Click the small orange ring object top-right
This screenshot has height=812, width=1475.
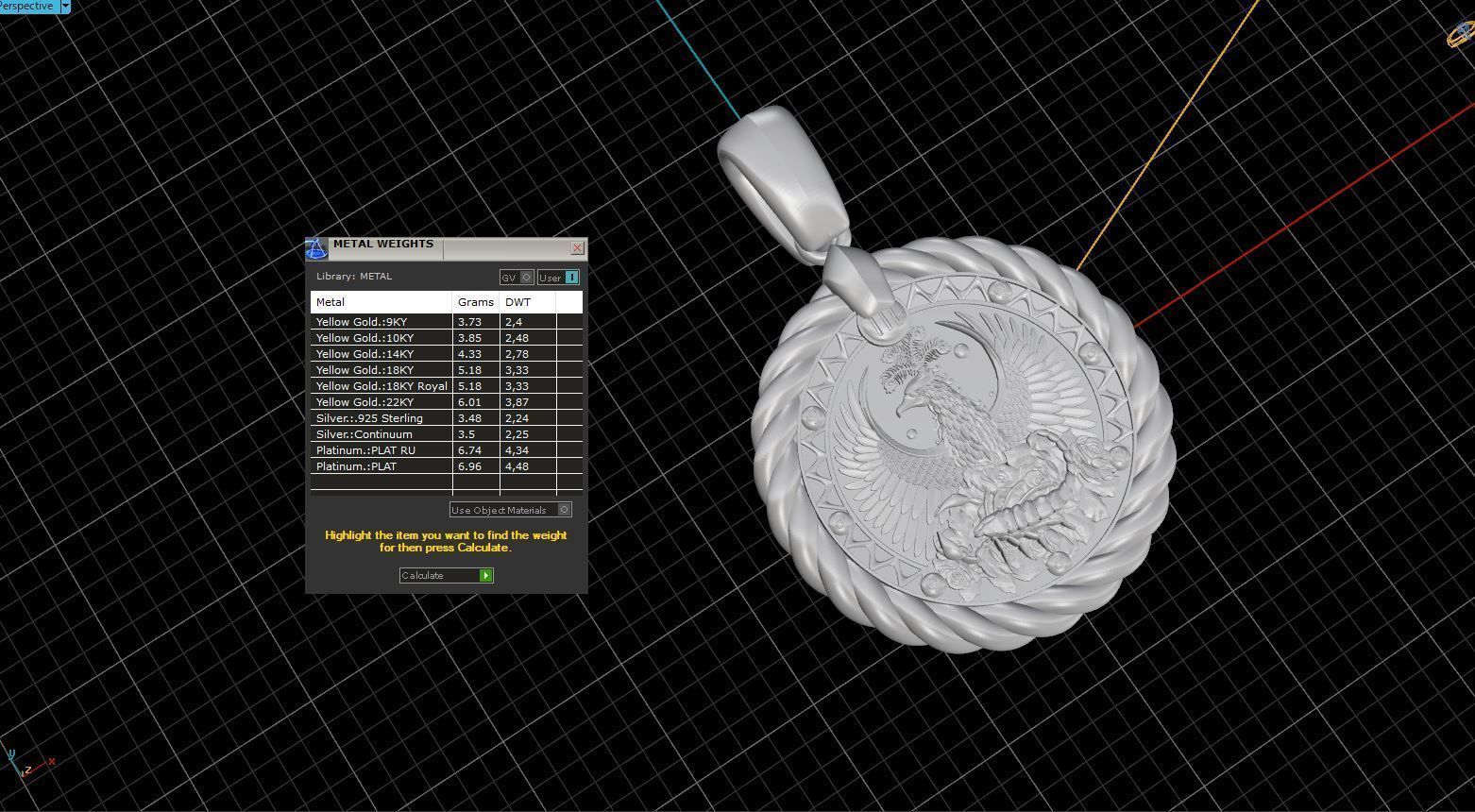(1462, 35)
